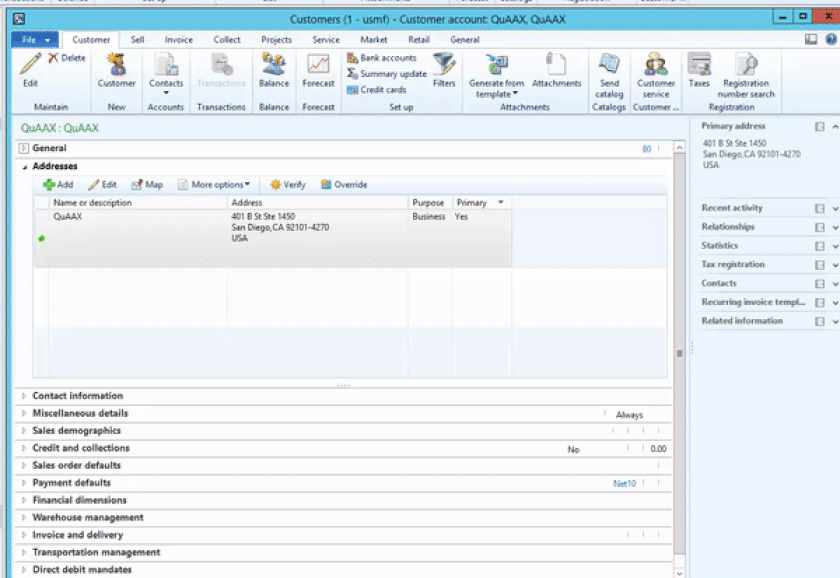Viewport: 840px width, 578px height.
Task: Open the help icon in the top right
Action: click(x=831, y=39)
